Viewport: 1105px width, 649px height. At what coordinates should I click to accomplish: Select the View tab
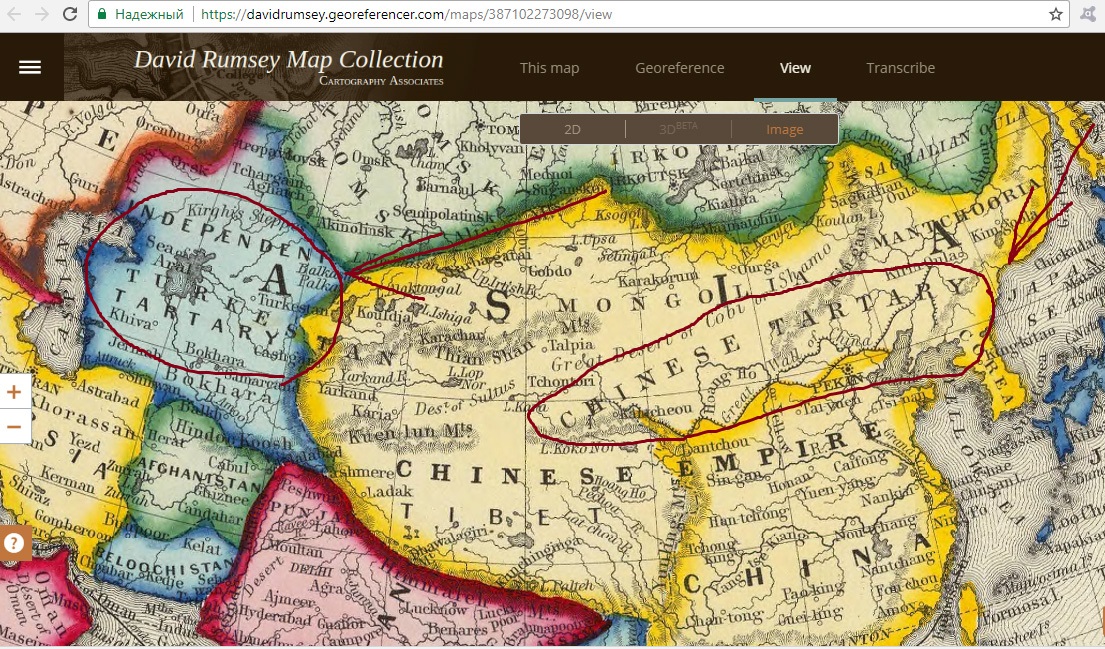coord(795,68)
